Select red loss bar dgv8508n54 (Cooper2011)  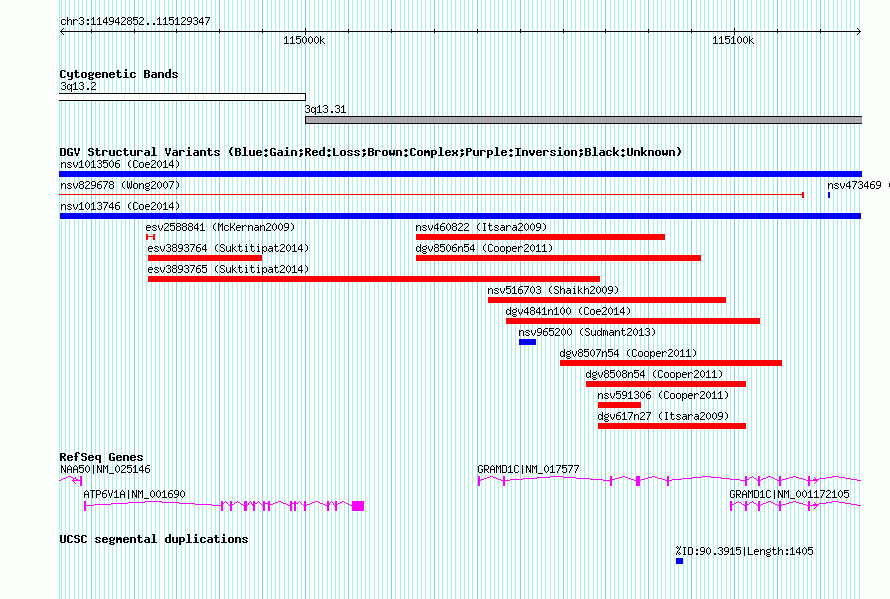tap(666, 384)
